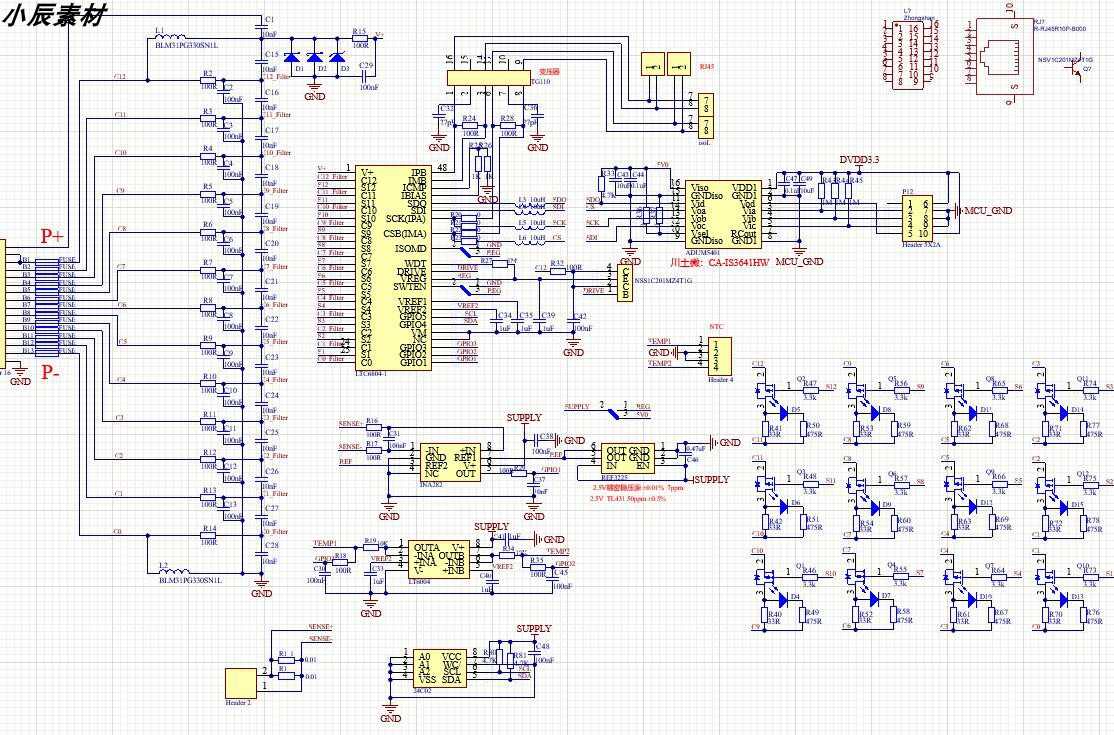Select sense resistor R1_1
Viewport: 1114px width, 735px height.
click(287, 660)
